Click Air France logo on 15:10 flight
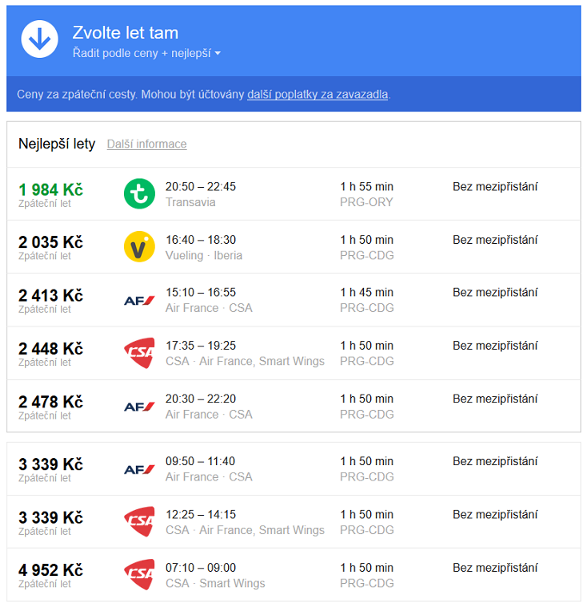 (x=139, y=300)
